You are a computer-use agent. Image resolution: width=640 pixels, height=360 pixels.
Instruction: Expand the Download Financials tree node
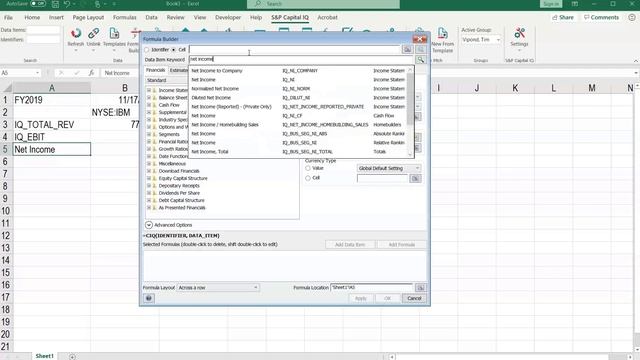149,171
